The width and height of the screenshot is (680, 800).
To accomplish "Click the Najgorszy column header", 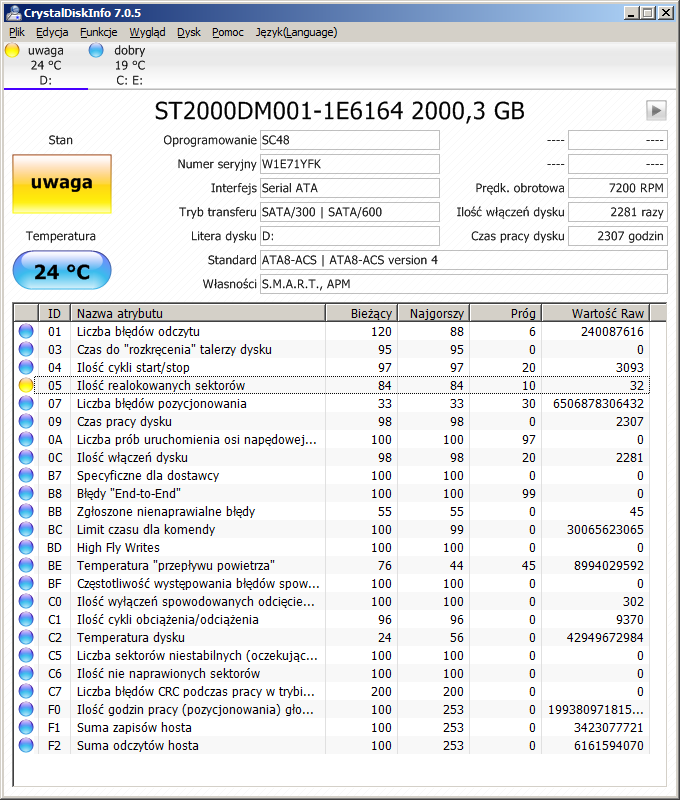I will pos(433,313).
